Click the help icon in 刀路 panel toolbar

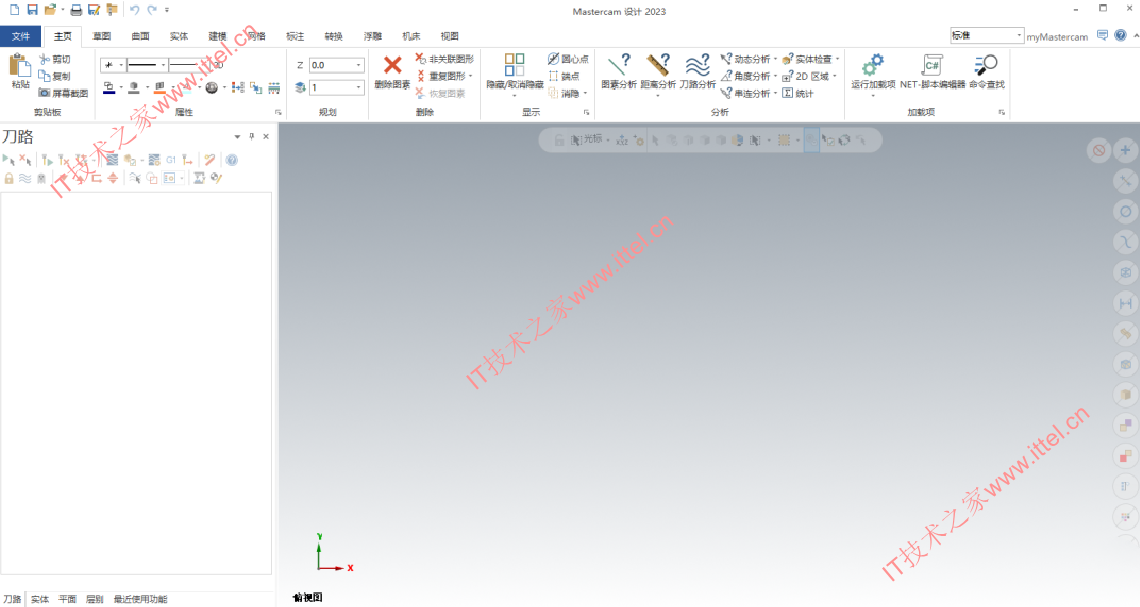pos(232,159)
